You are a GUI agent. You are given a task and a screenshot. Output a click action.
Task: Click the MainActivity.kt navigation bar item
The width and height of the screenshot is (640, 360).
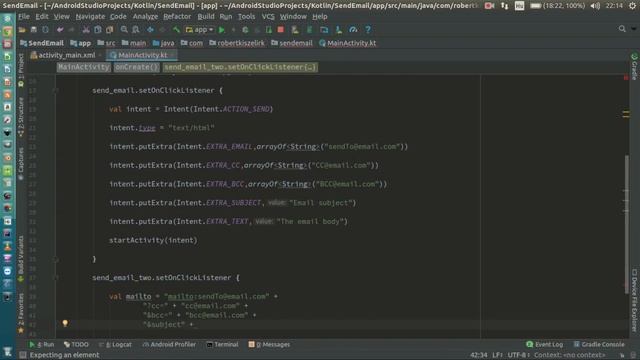click(348, 43)
